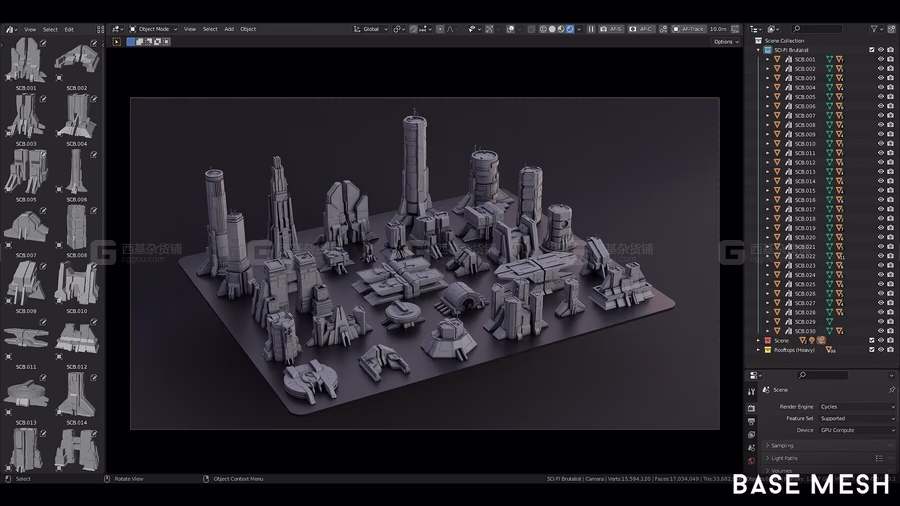This screenshot has width=900, height=506.
Task: Open the Render properties tab
Action: [x=751, y=408]
